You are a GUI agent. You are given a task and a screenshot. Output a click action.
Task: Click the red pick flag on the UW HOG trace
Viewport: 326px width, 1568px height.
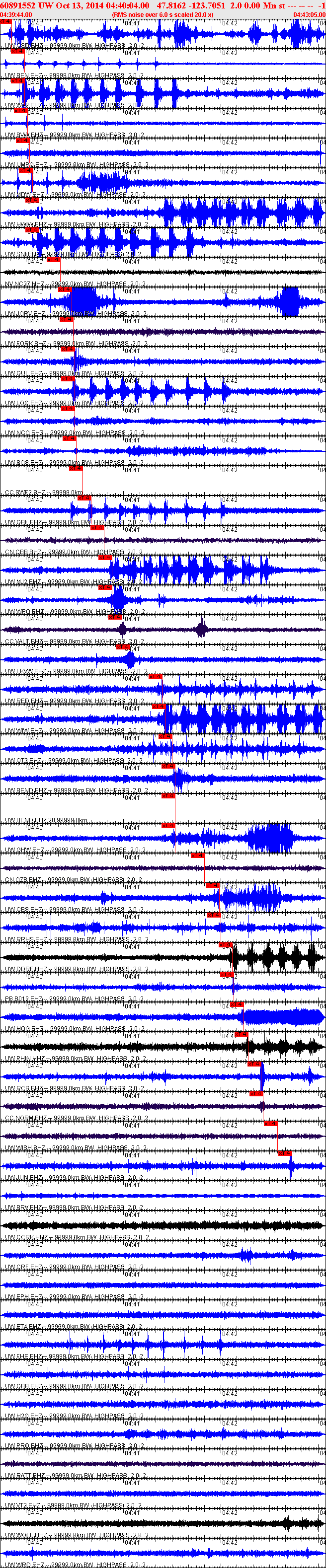coord(237,1005)
